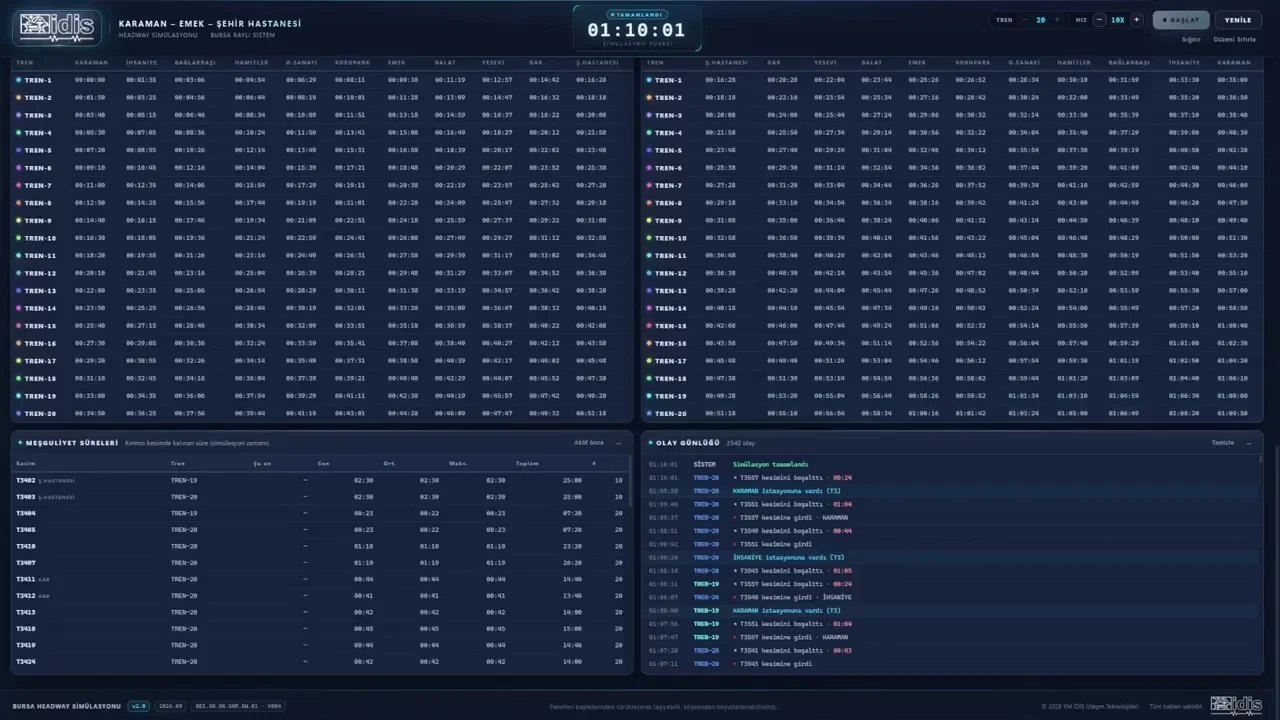This screenshot has height=720, width=1280.
Task: Lower HIZ speed with the minus button
Action: point(1100,20)
